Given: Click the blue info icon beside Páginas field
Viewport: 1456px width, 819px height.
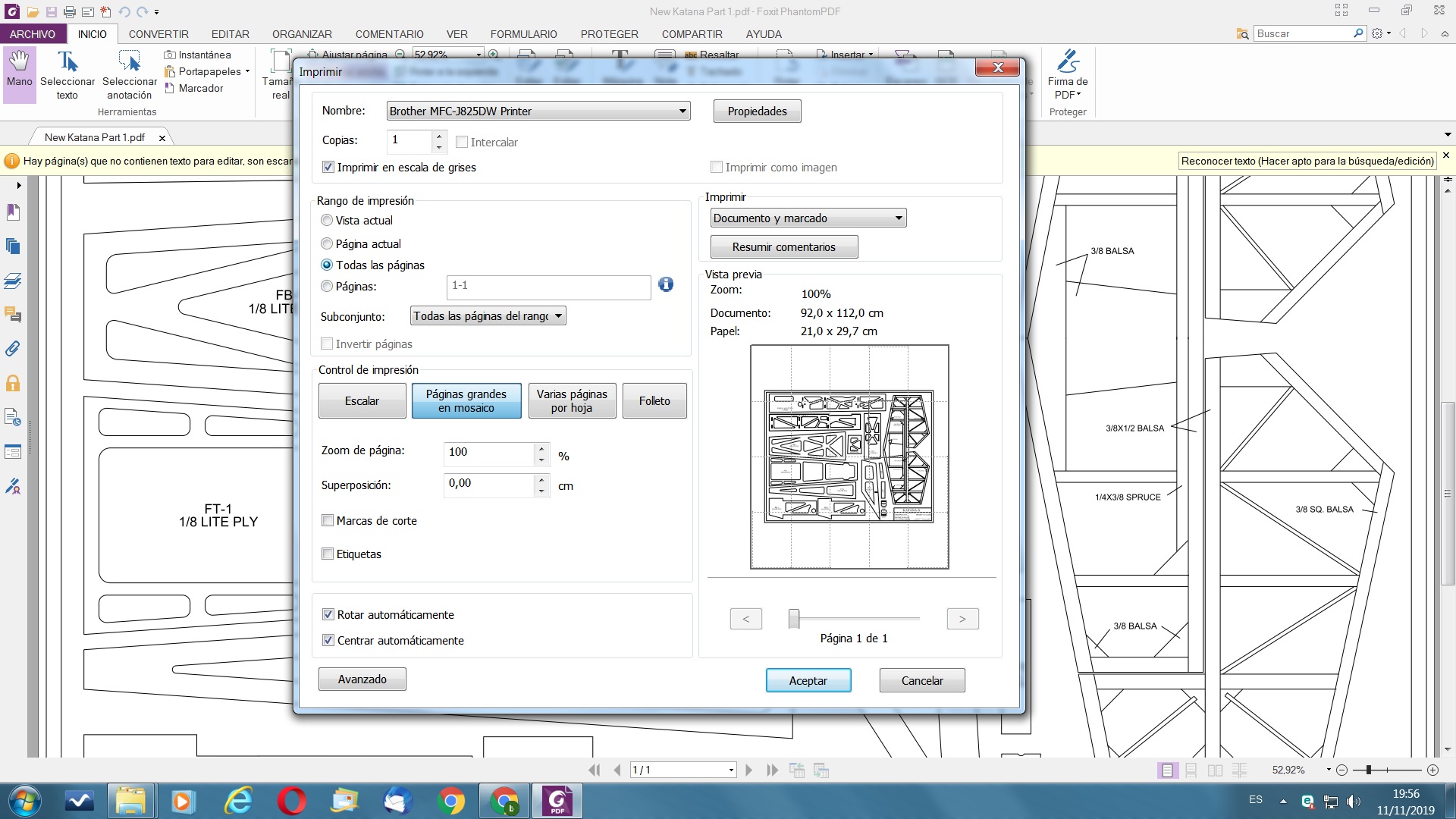Looking at the screenshot, I should (666, 284).
